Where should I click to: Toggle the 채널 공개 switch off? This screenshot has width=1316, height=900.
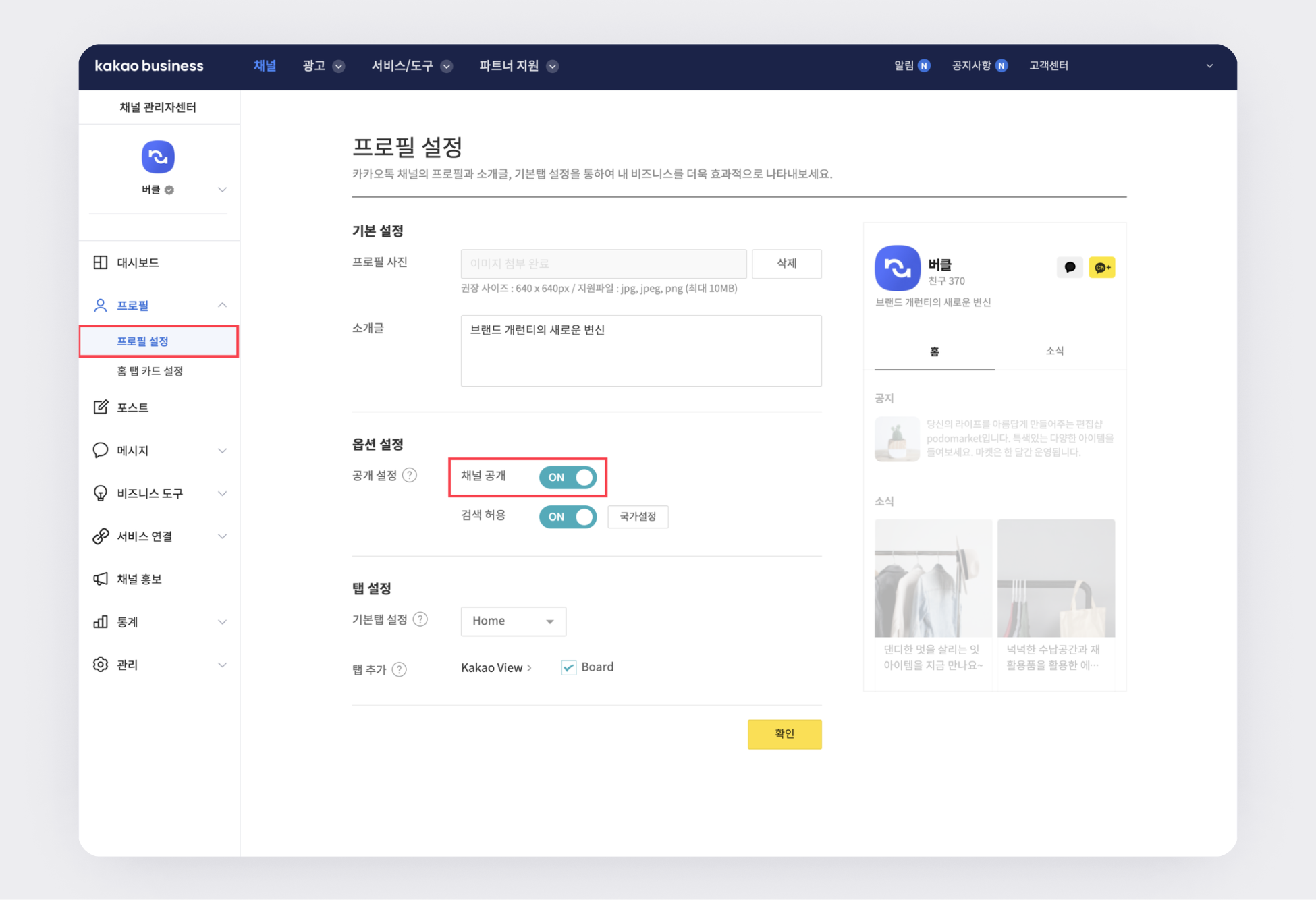(x=568, y=477)
